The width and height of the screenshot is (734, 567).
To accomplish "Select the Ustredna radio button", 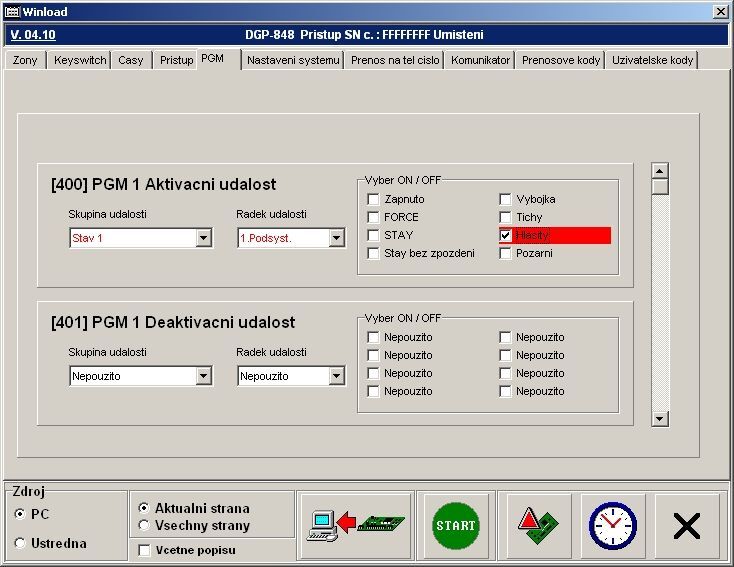I will click(x=21, y=543).
